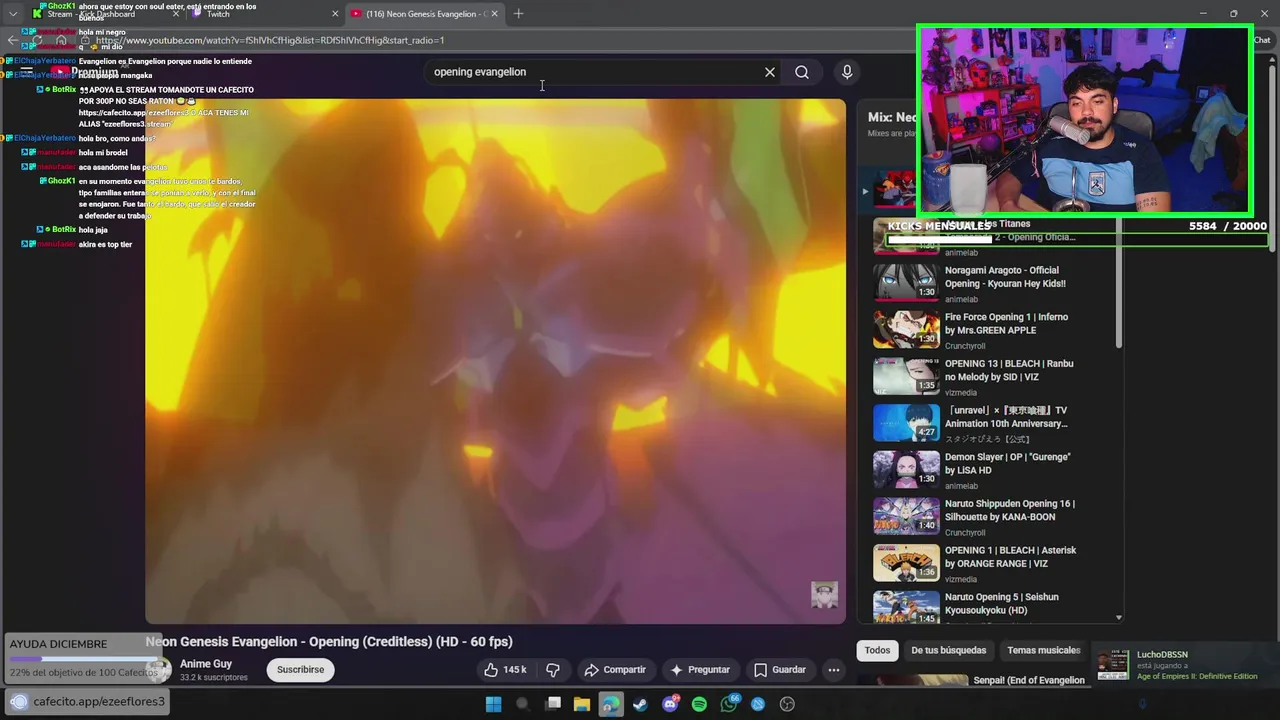Click the opening evangelion search field
1280x720 pixels.
[x=595, y=72]
